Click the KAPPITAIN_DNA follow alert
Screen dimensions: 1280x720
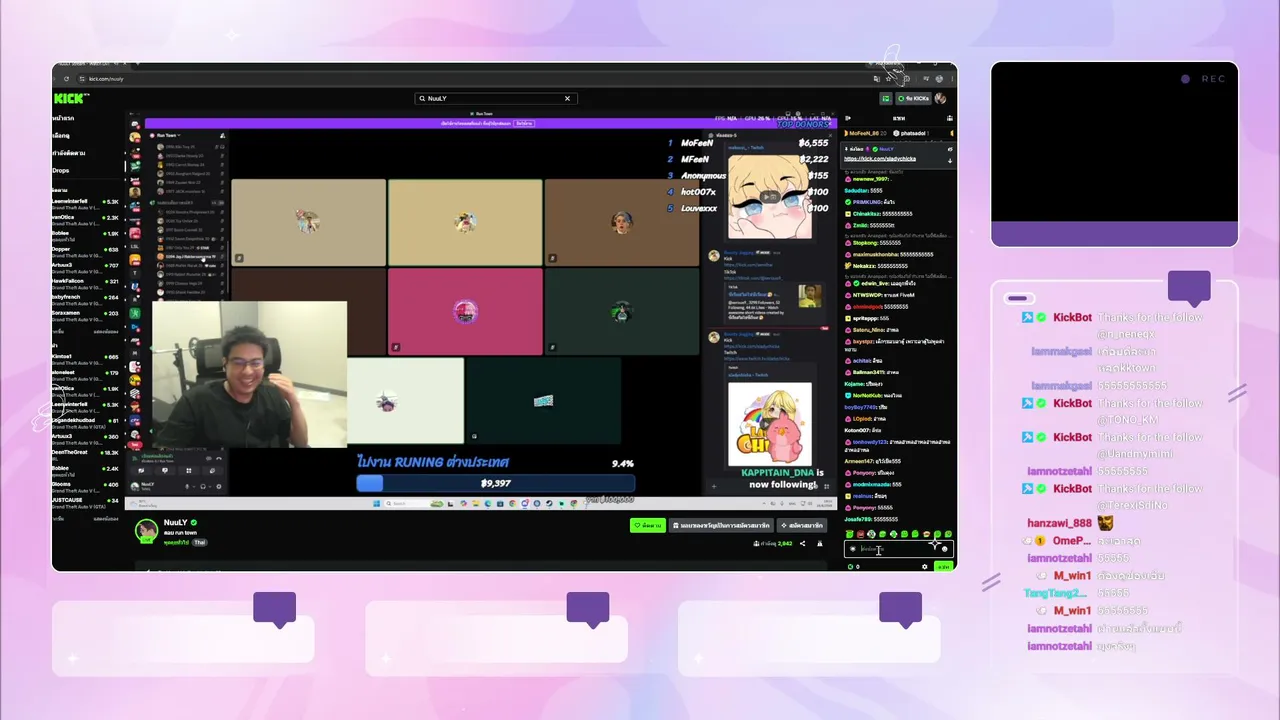coord(782,478)
